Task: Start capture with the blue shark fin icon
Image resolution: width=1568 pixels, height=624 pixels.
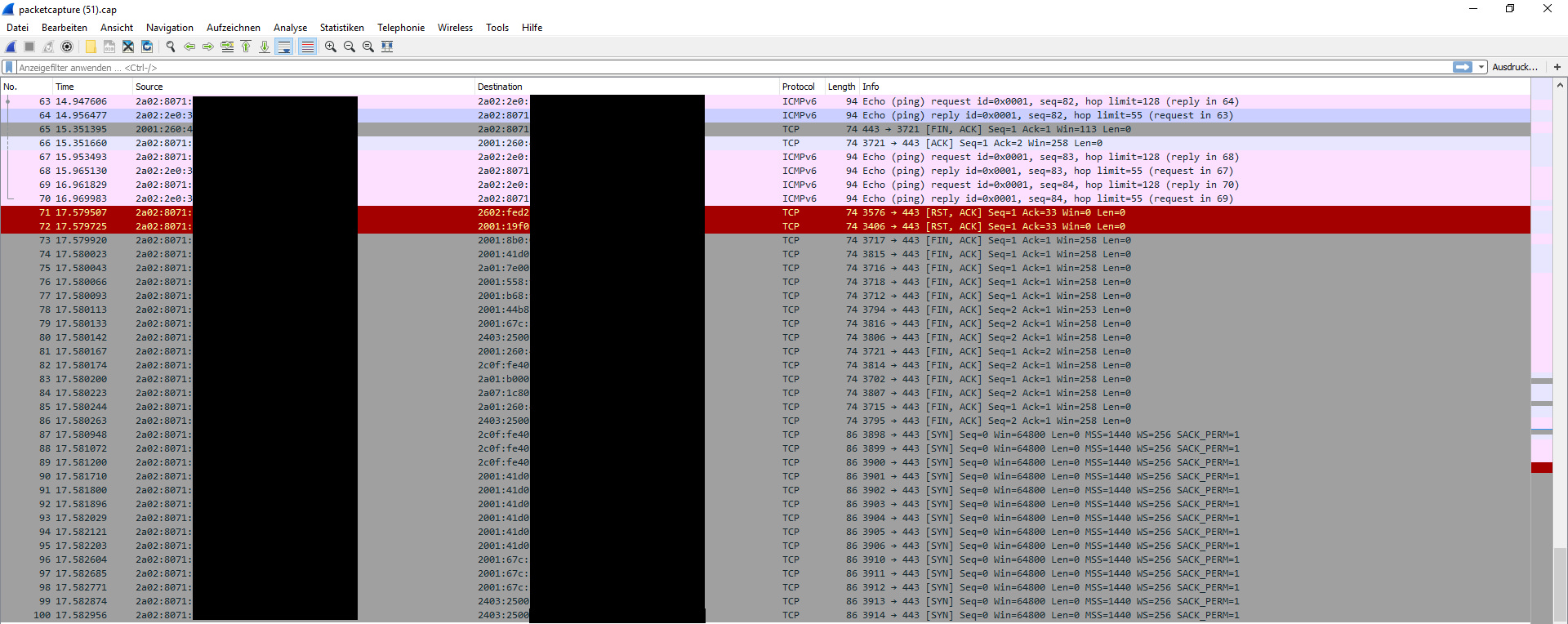Action: 11,47
